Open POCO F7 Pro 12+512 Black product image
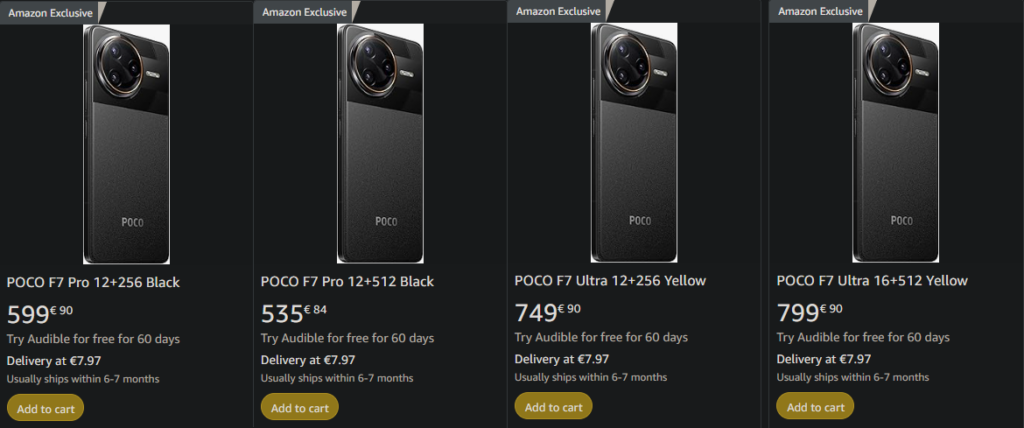 coord(379,143)
